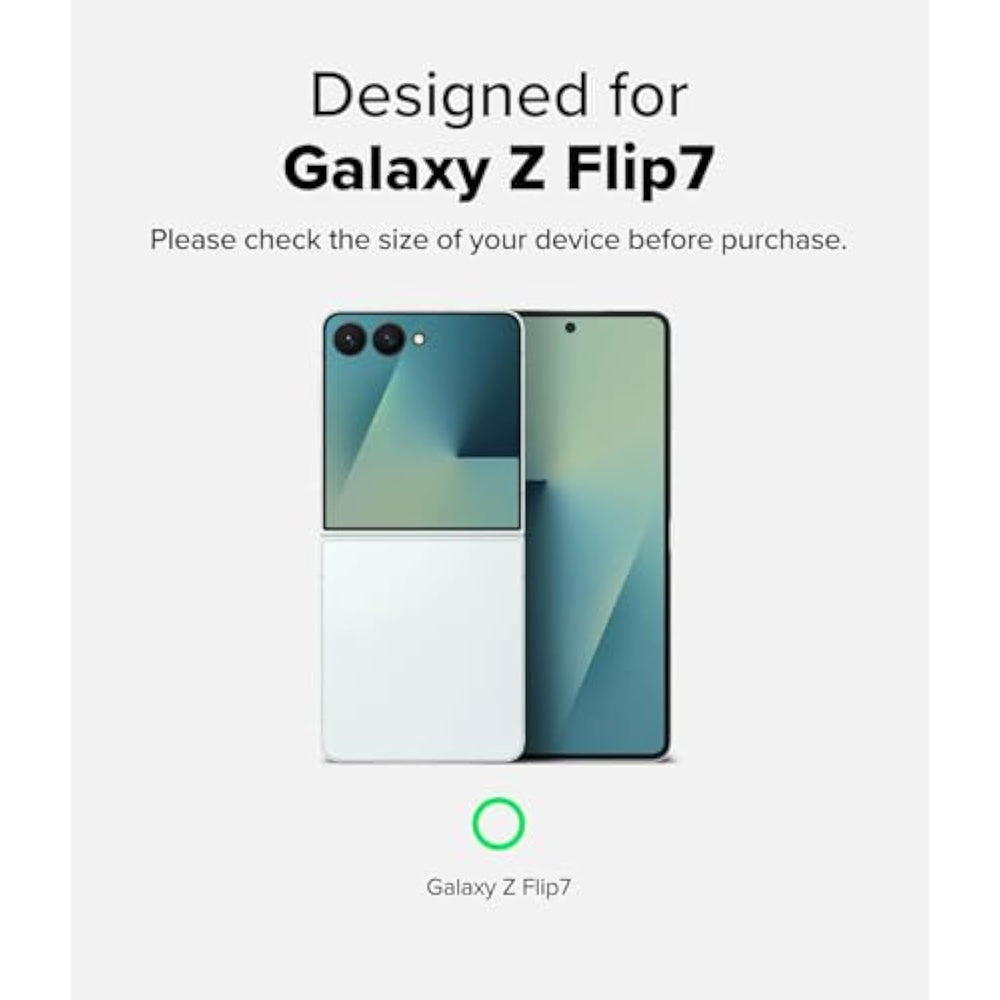Tap the upper rear camera lens
The image size is (1000, 1000).
point(349,339)
